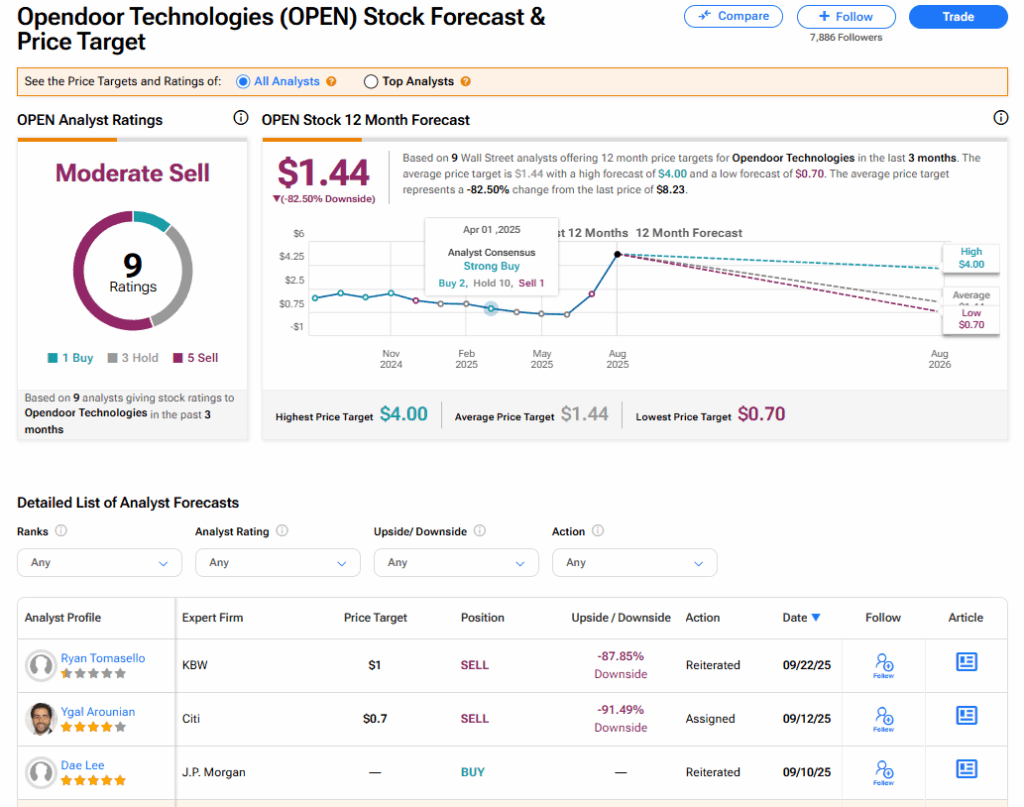Select the Top Analysts radio option
Viewport: 1024px width, 807px height.
tap(371, 82)
